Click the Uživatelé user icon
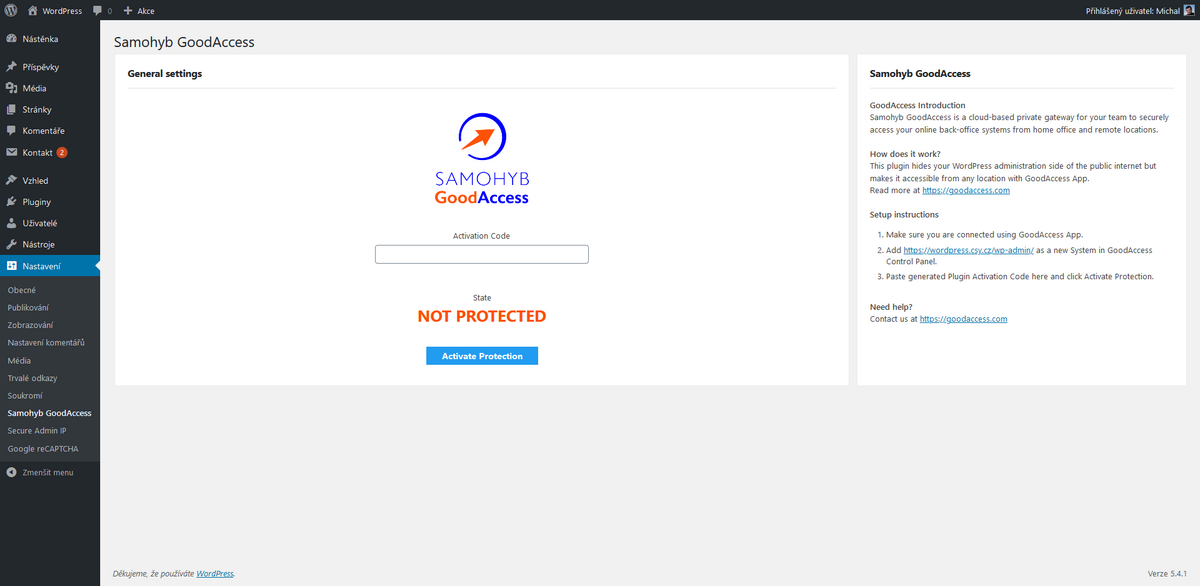This screenshot has width=1200, height=586. click(x=11, y=223)
